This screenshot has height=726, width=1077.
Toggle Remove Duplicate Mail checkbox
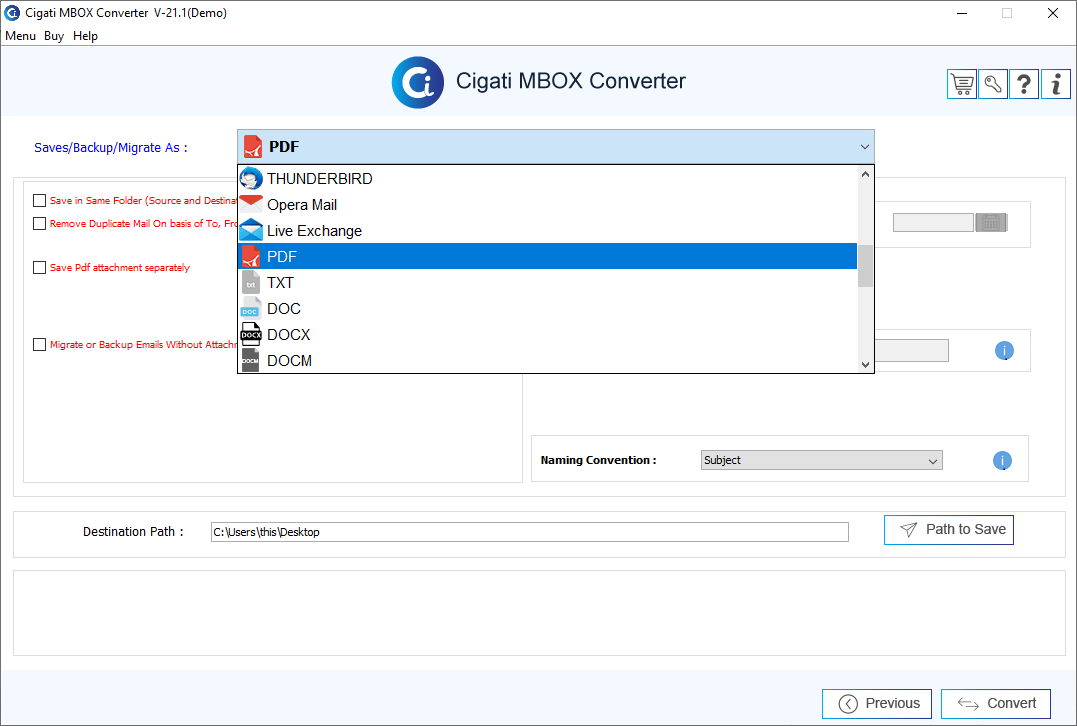[x=39, y=223]
